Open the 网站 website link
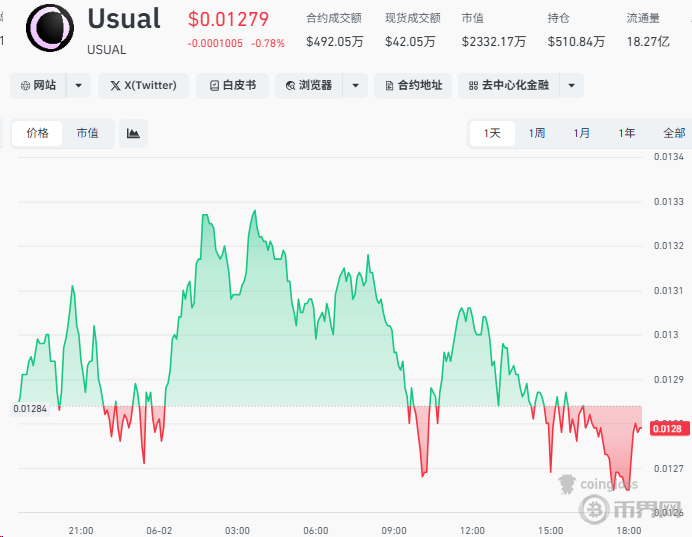Image resolution: width=692 pixels, height=537 pixels. 38,86
